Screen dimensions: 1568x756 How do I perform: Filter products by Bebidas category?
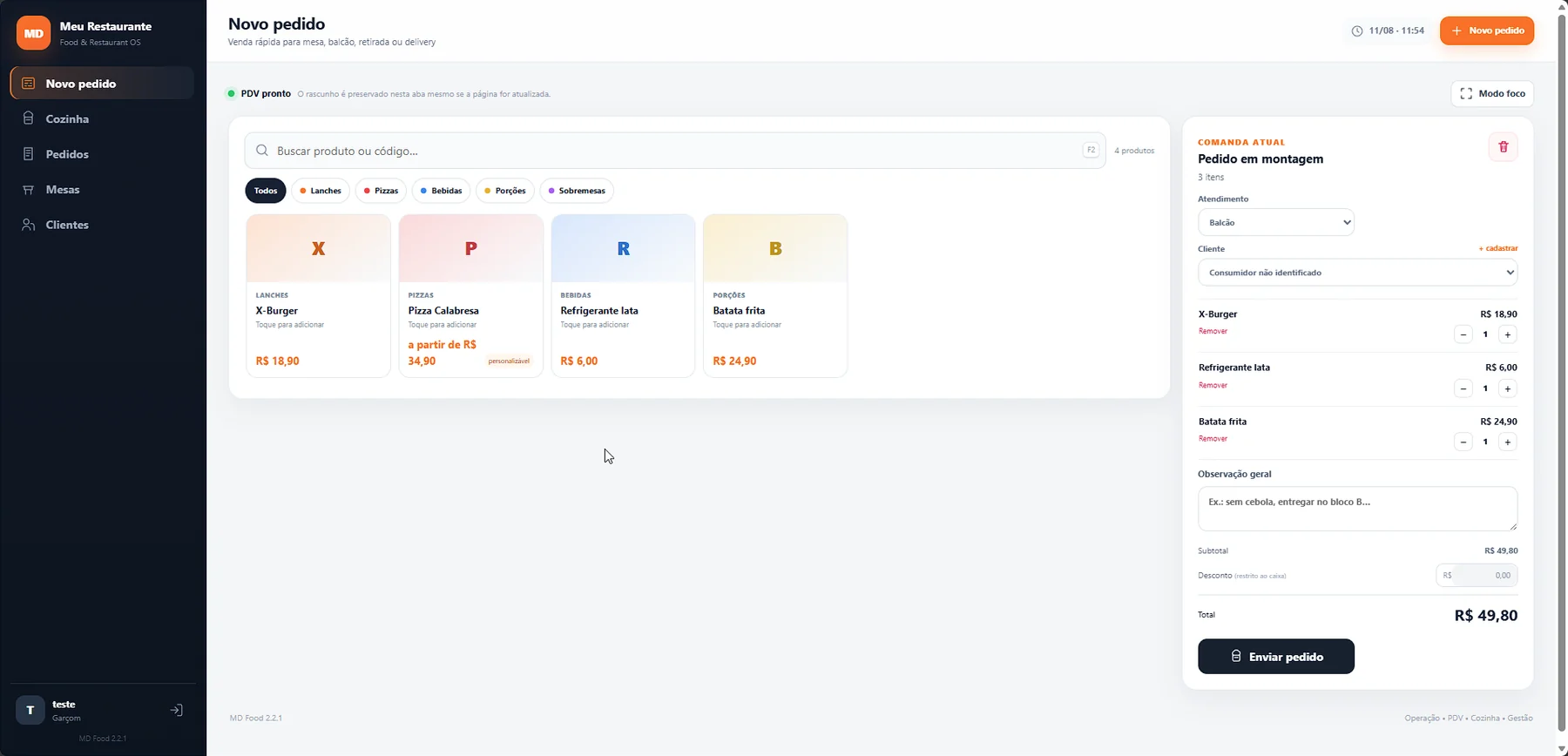coord(442,191)
